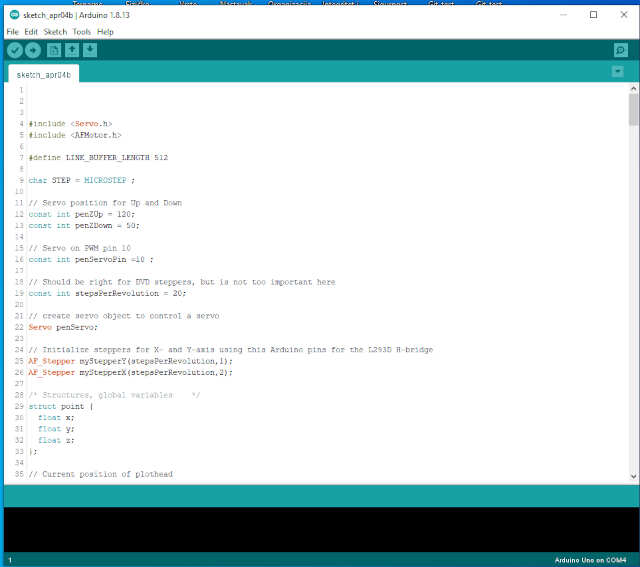
Task: Maximize the Arduino window
Action: coord(593,15)
